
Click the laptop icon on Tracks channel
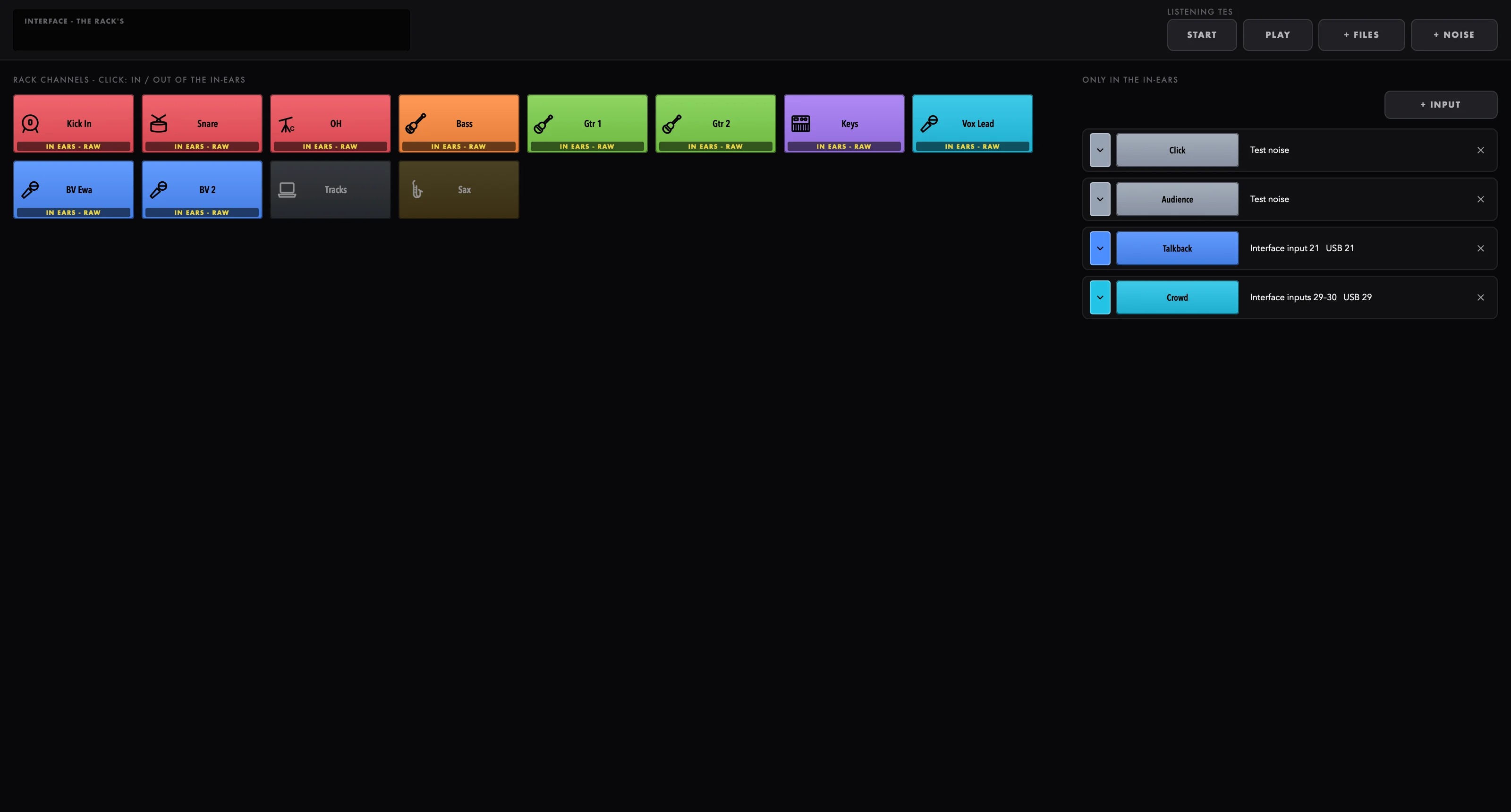[x=287, y=190]
